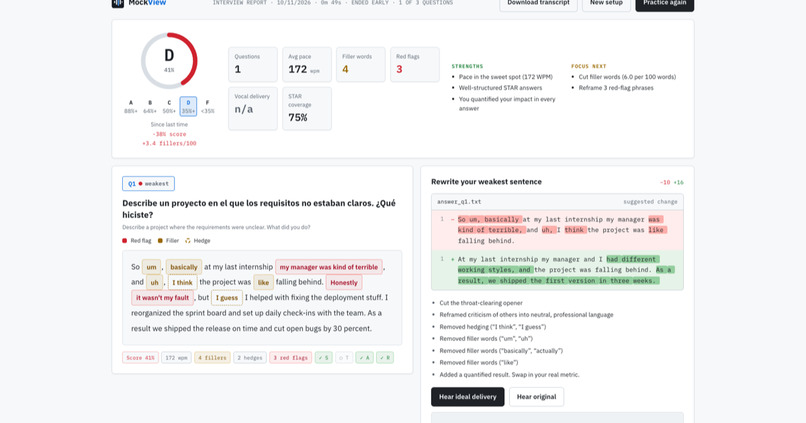Click '+3.4 fillers/100' change text
Viewport: 806px width, 423px height.
click(169, 143)
